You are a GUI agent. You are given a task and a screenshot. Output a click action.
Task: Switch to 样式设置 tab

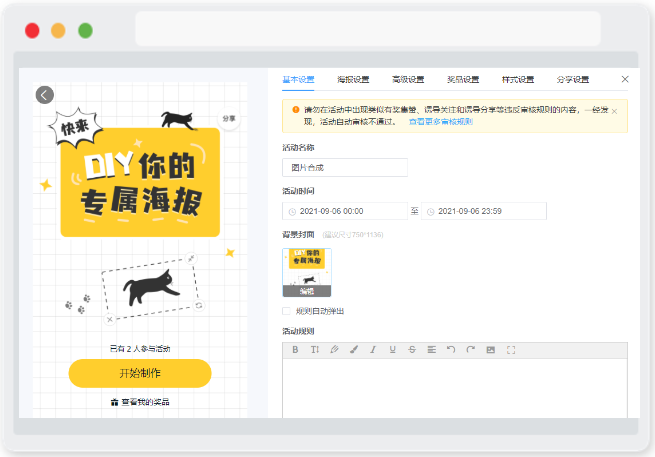click(x=518, y=79)
